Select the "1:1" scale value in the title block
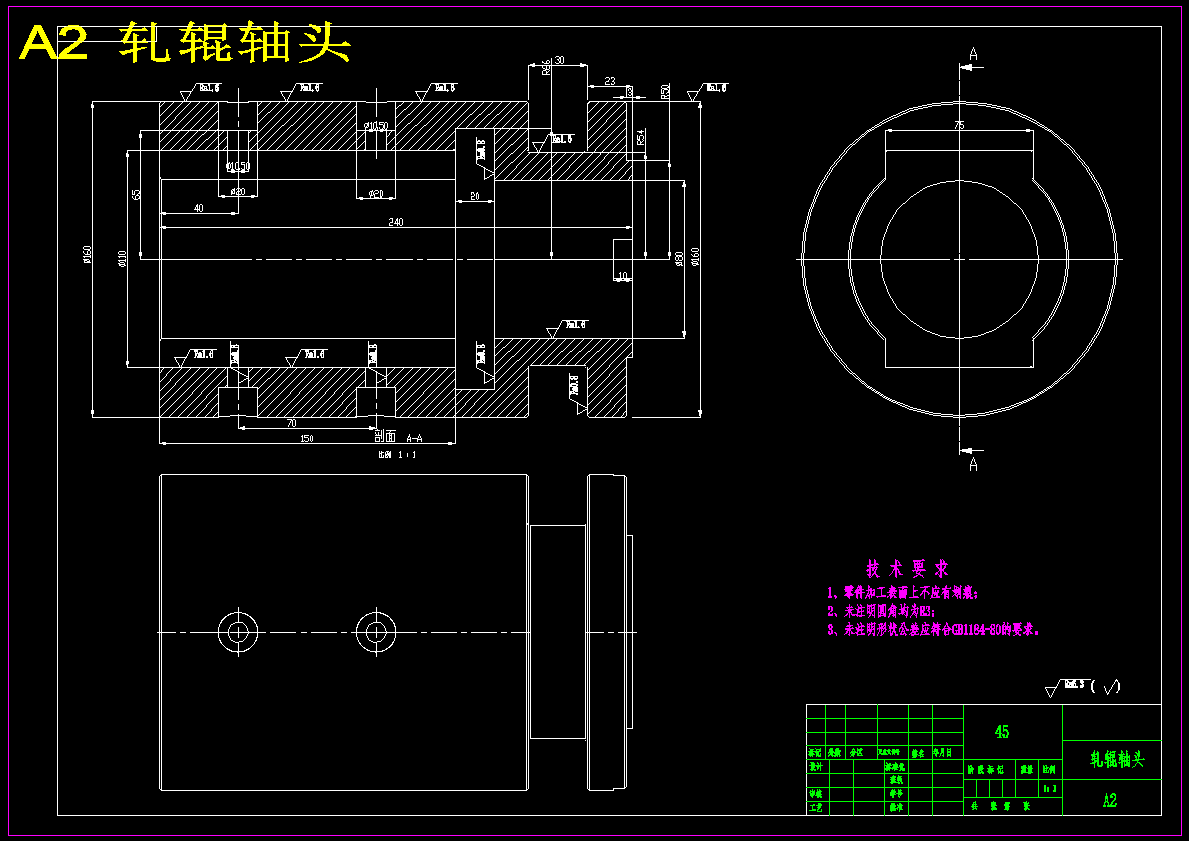This screenshot has height=841, width=1189. click(1050, 789)
